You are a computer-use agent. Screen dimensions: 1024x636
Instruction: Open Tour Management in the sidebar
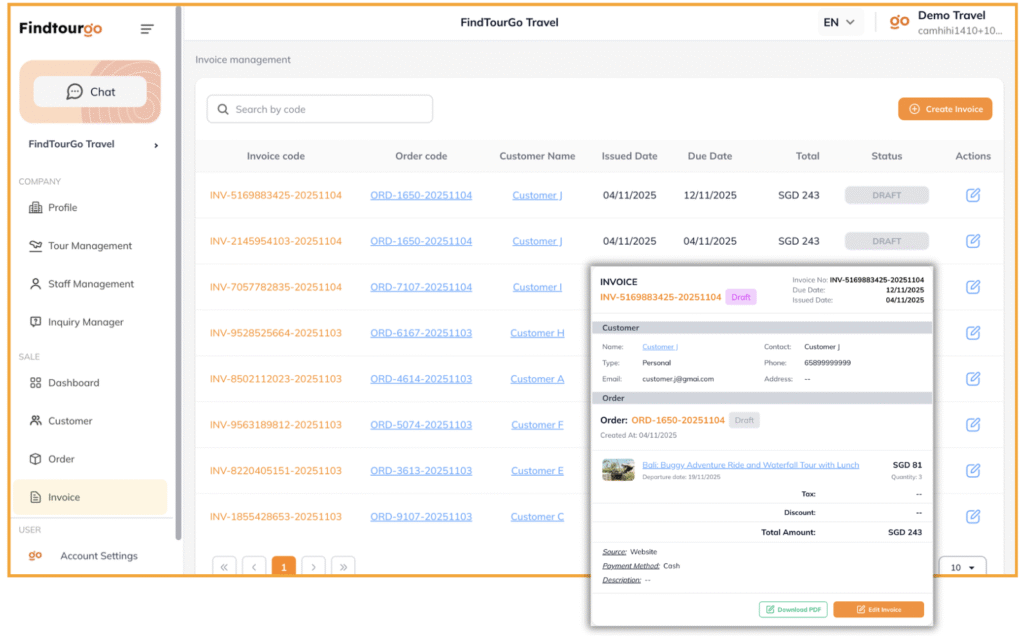(89, 246)
